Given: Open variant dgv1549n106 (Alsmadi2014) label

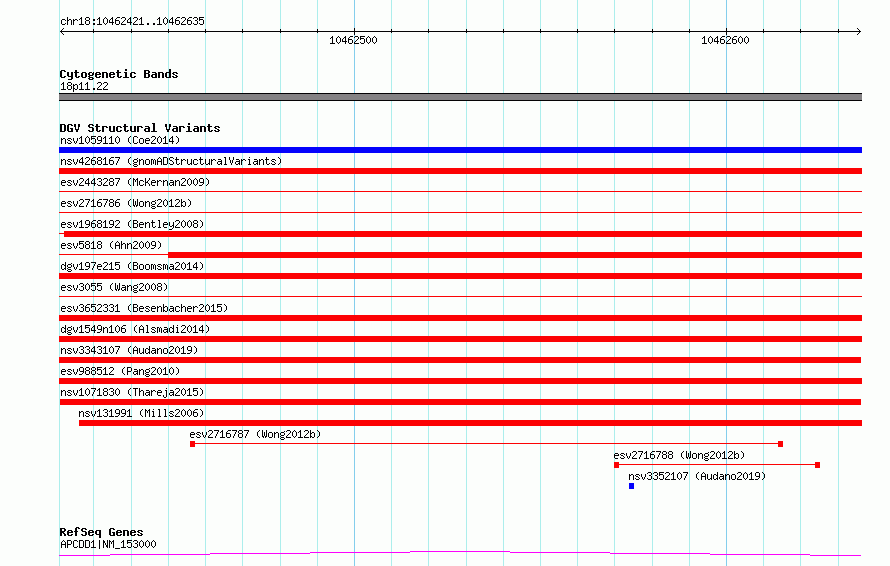Looking at the screenshot, I should pyautogui.click(x=135, y=329).
